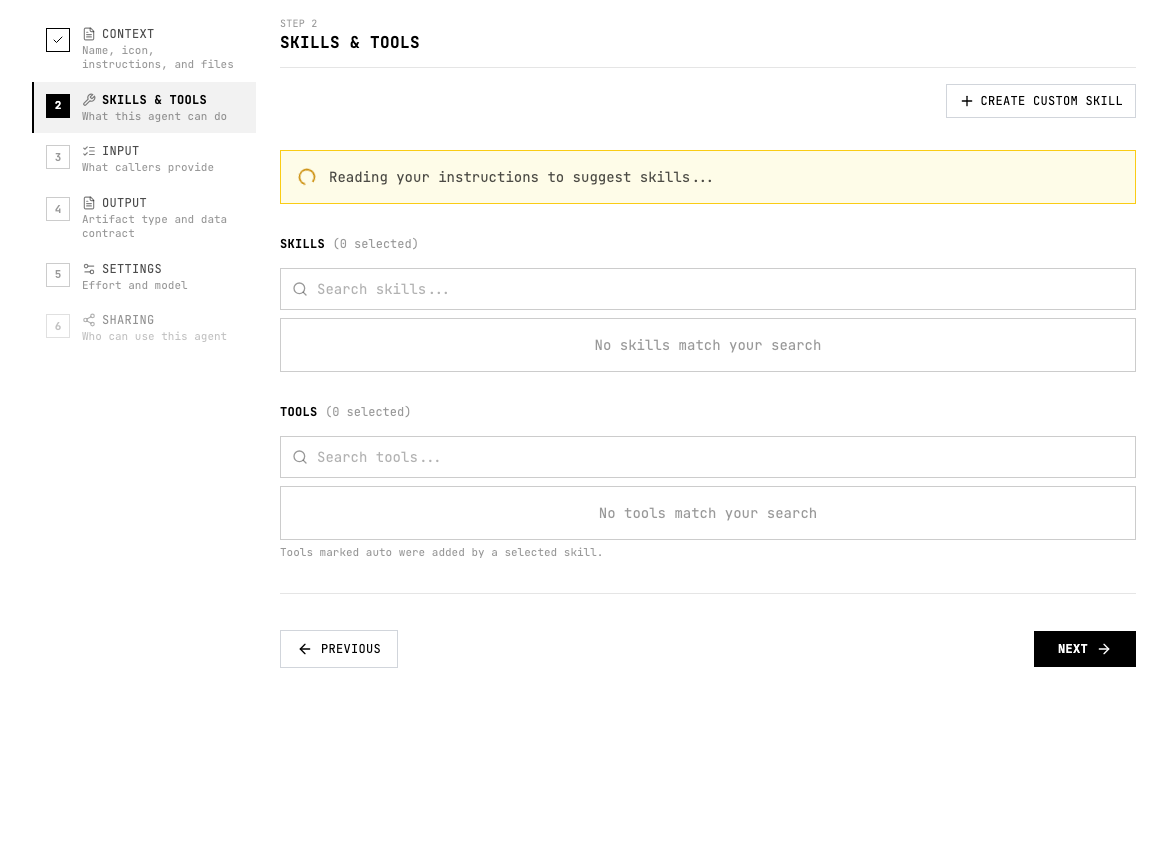Click the completed checkmark box for Context
Screen dimensions: 1160x850
click(x=58, y=40)
